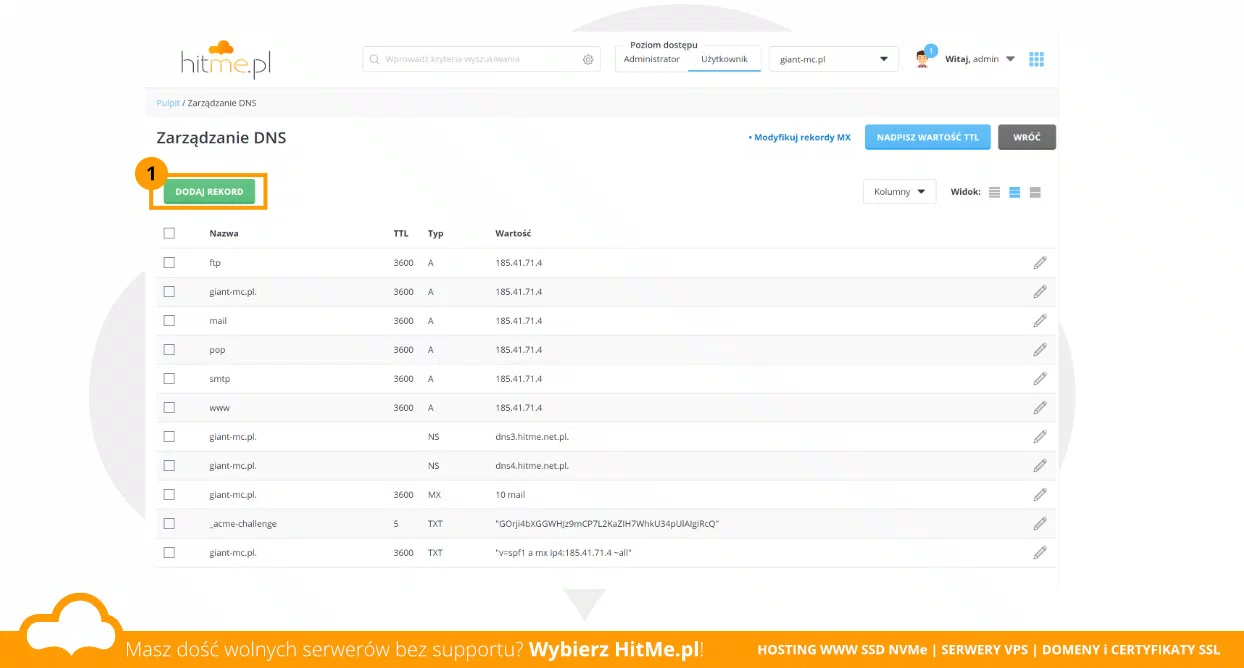The width and height of the screenshot is (1244, 668).
Task: Edit the pop record pencil icon
Action: pos(1040,350)
